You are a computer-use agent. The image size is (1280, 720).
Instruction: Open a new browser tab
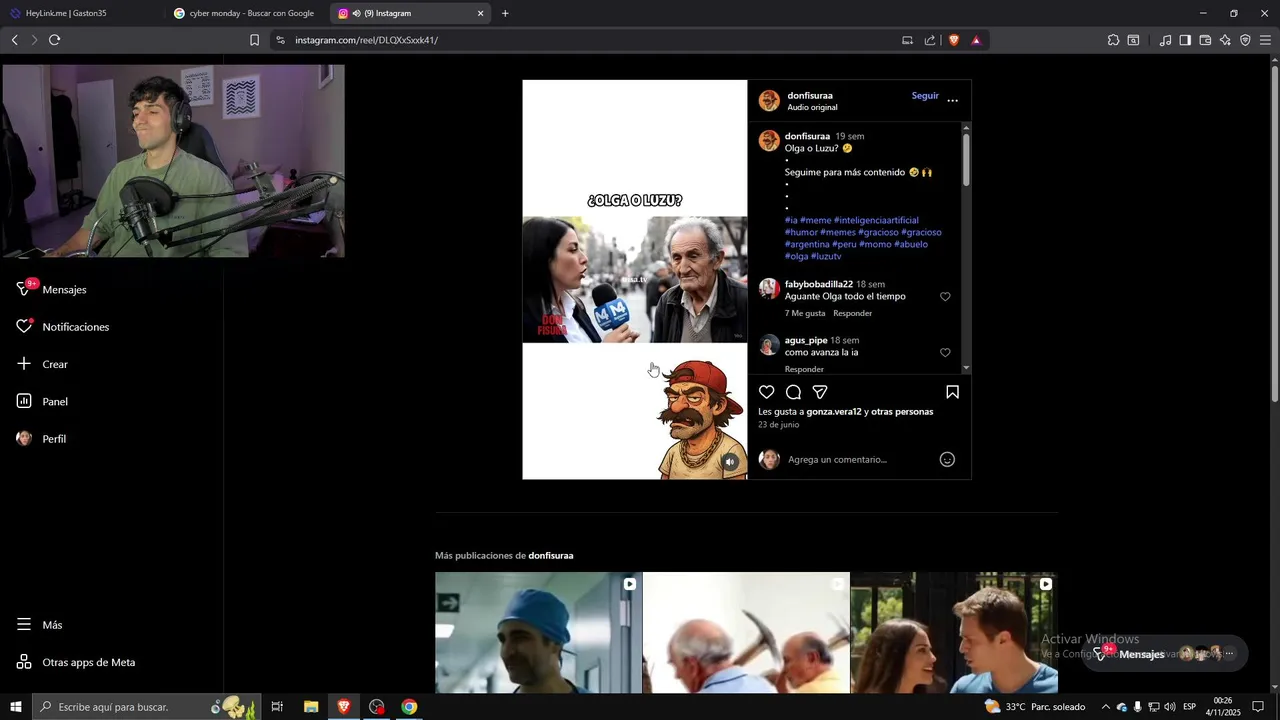505,13
